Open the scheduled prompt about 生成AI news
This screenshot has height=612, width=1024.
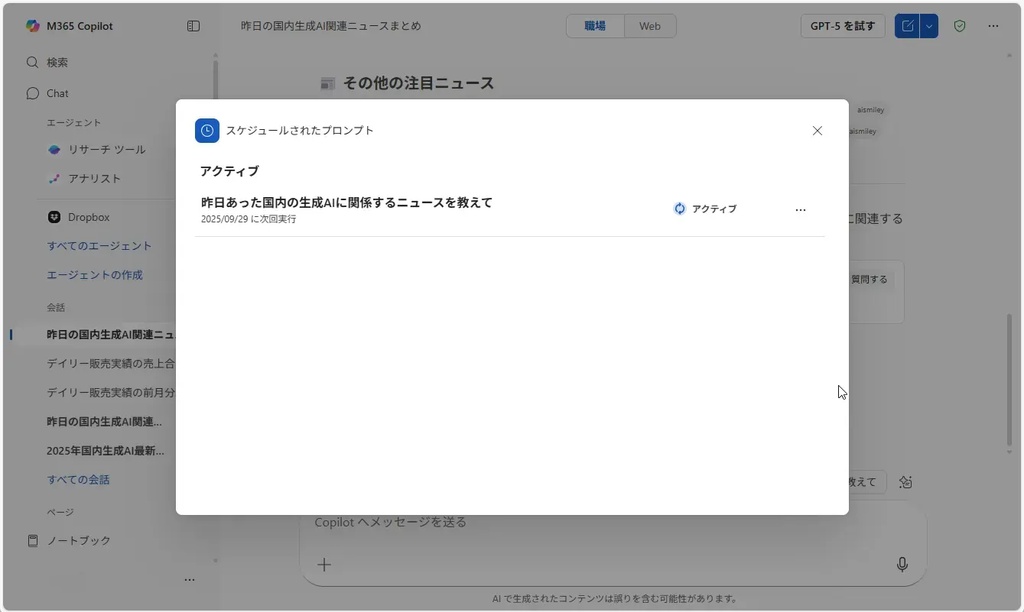click(346, 203)
